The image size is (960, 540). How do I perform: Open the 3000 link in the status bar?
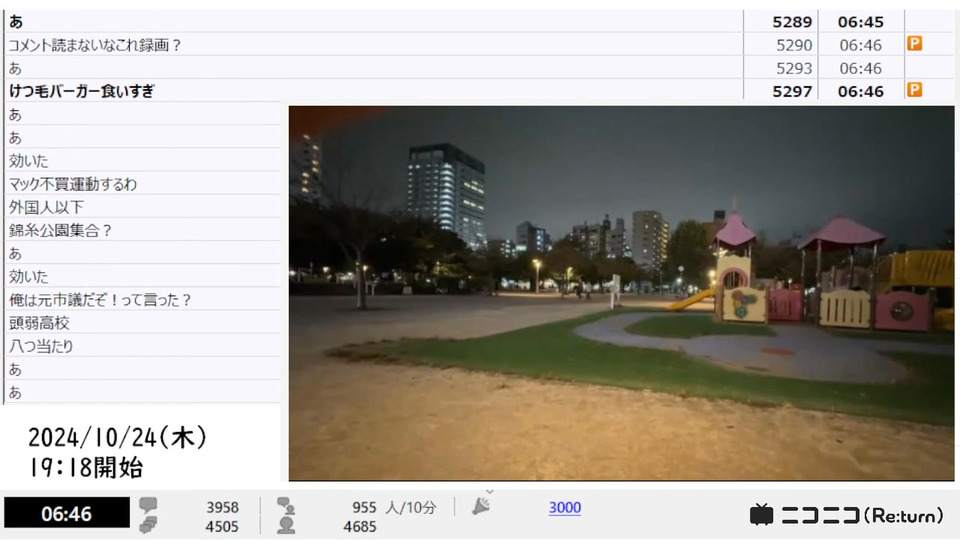[564, 508]
